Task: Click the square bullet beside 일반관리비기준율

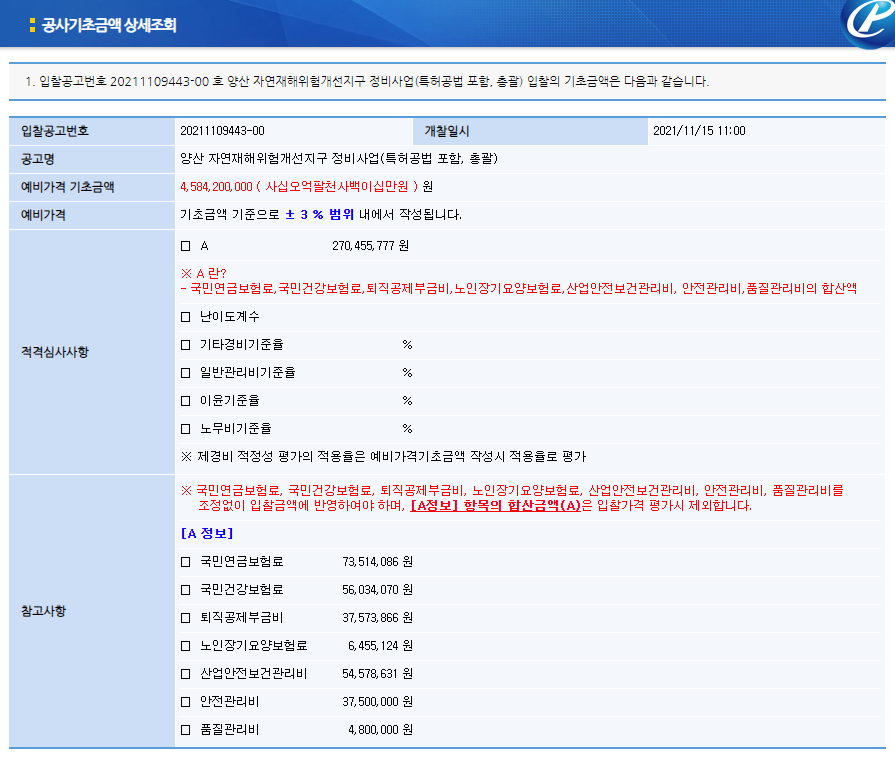Action: pos(186,373)
